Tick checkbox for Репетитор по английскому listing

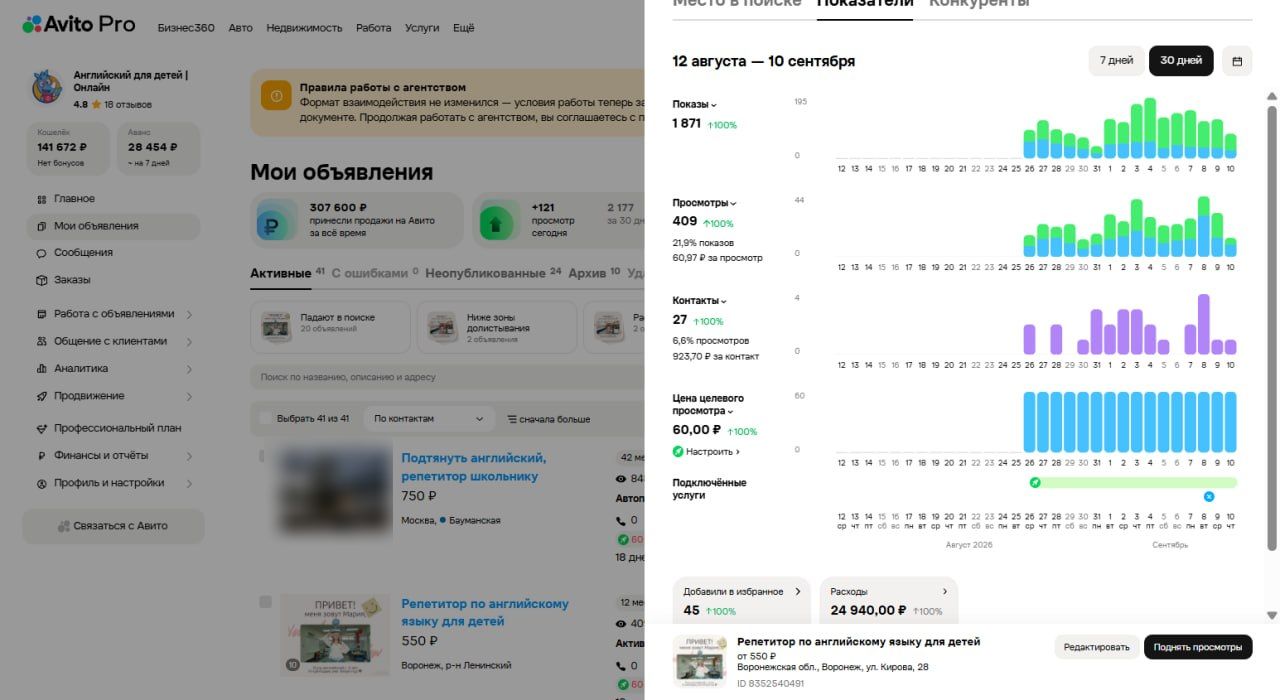(x=265, y=602)
